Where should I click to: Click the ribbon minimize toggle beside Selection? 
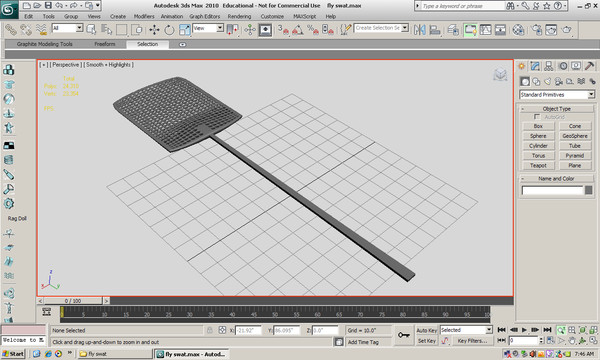(183, 44)
